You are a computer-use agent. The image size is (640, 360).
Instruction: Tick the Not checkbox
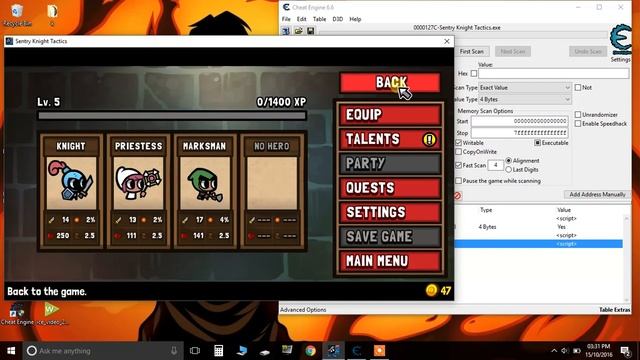[578, 87]
